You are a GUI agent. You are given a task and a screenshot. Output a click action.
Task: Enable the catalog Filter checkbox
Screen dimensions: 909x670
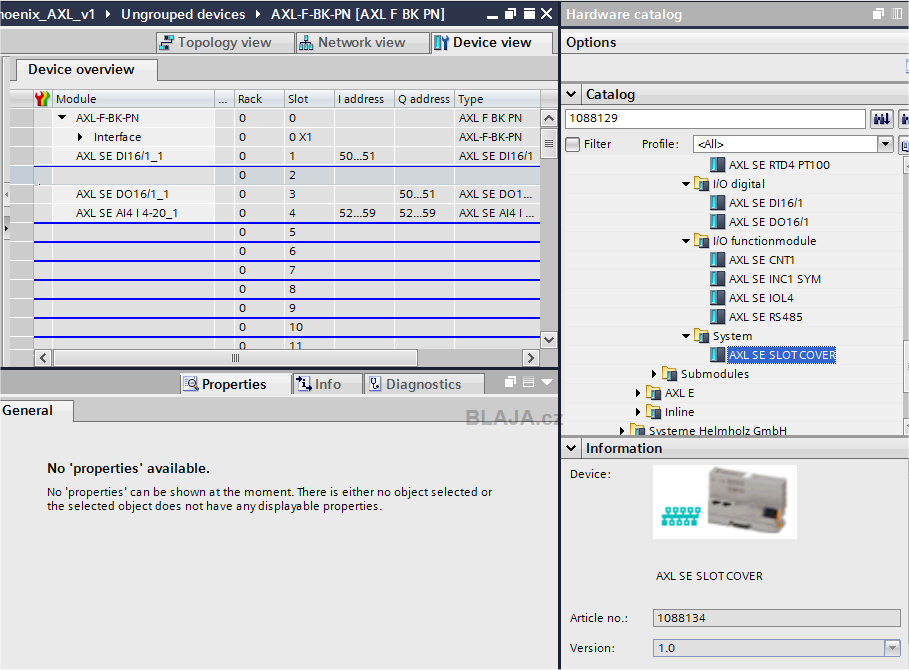[x=573, y=144]
